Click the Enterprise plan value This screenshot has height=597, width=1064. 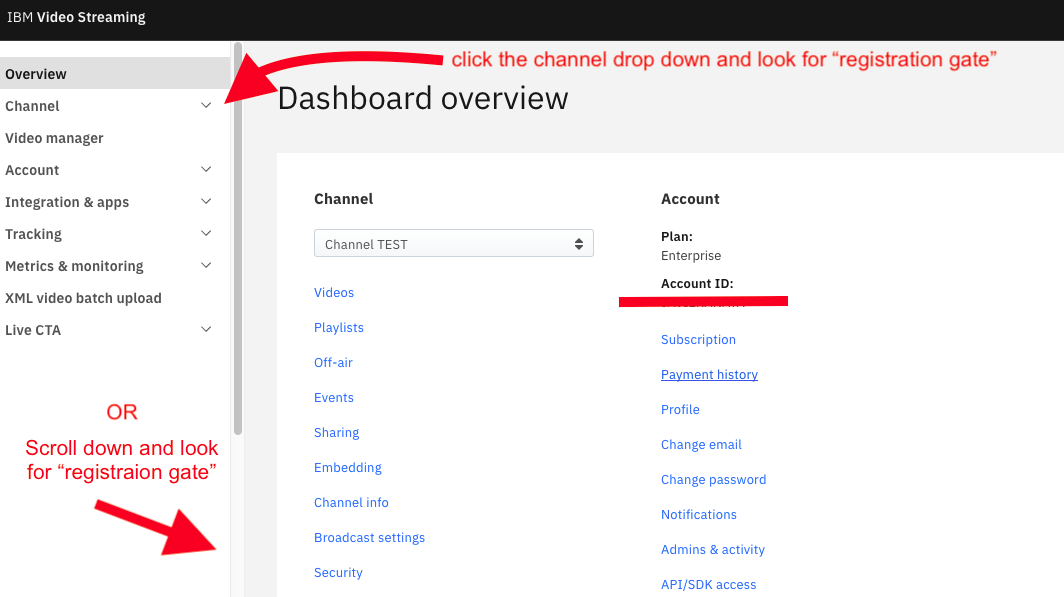pyautogui.click(x=691, y=256)
